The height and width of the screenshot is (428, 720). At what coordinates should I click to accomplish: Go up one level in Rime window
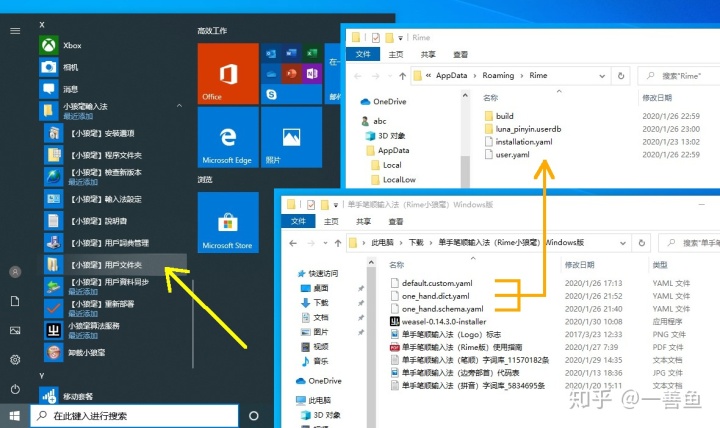(x=403, y=76)
